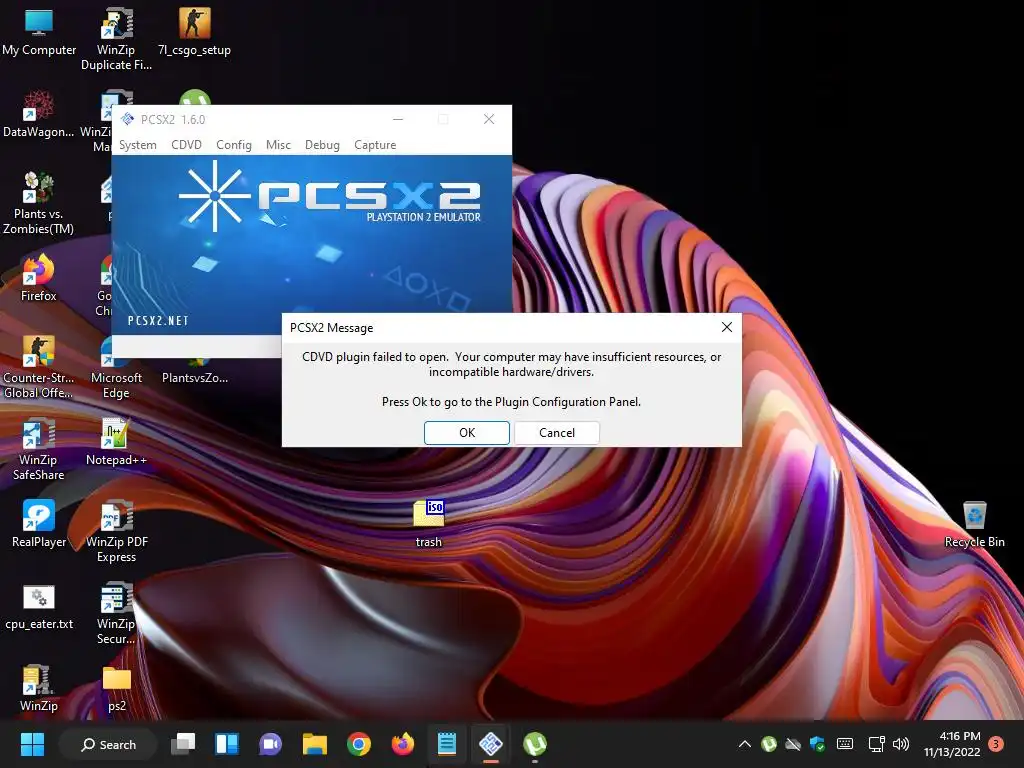Viewport: 1024px width, 768px height.
Task: Open the Debug menu in PCSX2
Action: (x=322, y=145)
